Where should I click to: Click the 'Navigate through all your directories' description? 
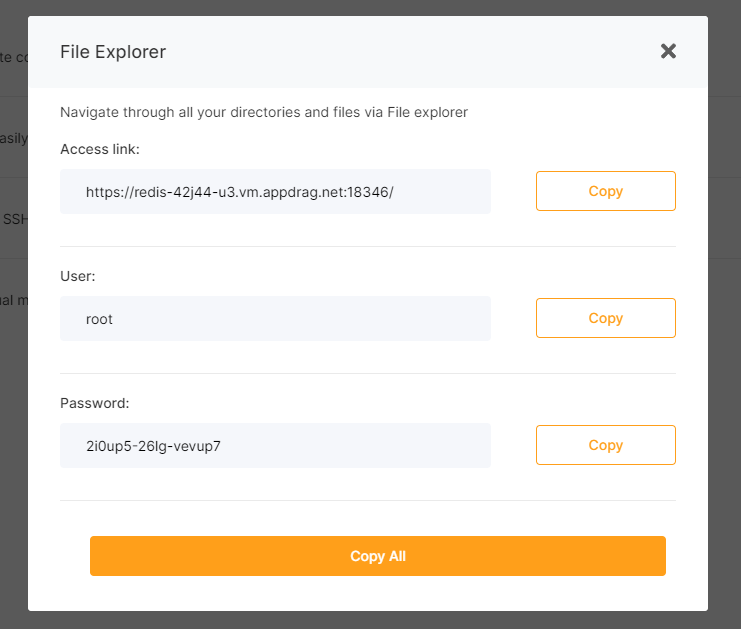click(264, 112)
